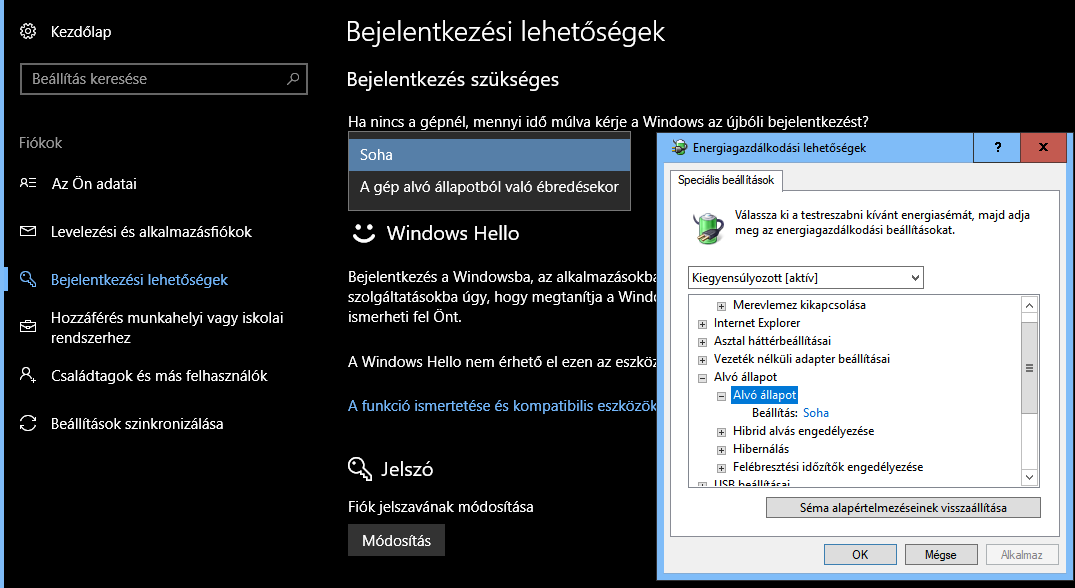
Task: Click the Módosítás password button
Action: [x=396, y=540]
